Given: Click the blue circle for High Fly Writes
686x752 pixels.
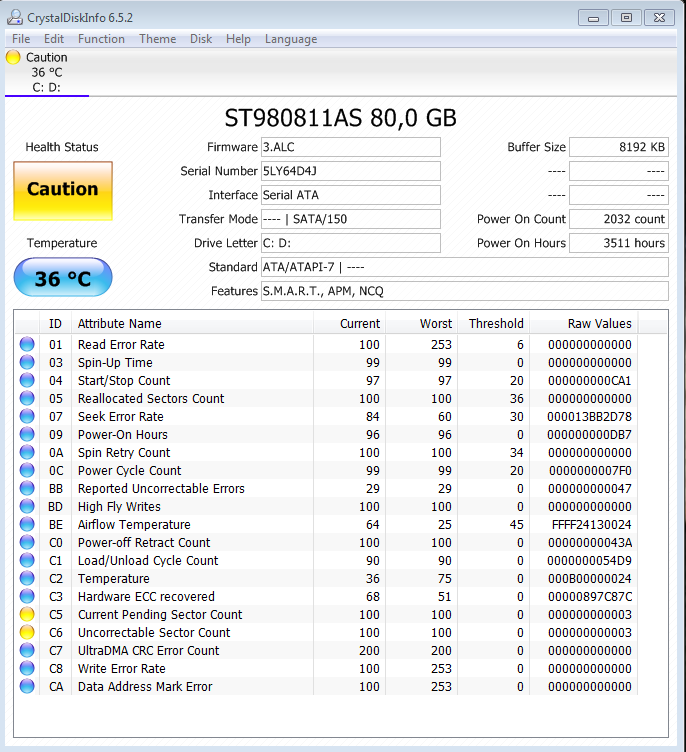Looking at the screenshot, I should [27, 506].
